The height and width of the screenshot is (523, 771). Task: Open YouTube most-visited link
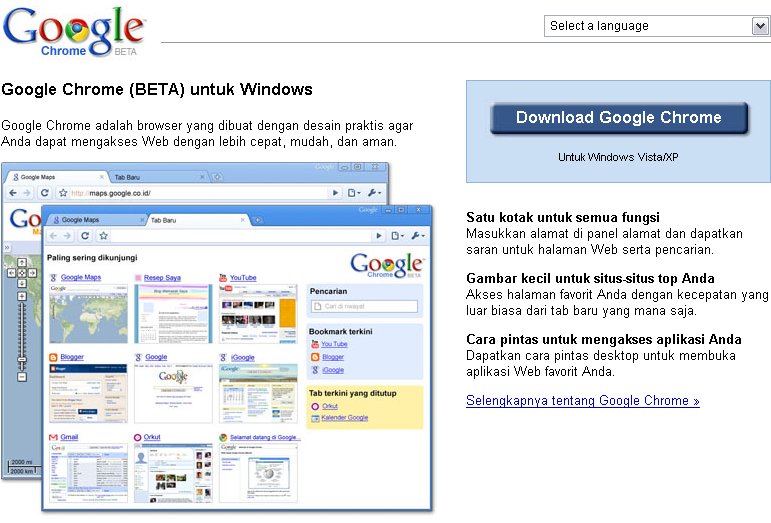(x=243, y=278)
